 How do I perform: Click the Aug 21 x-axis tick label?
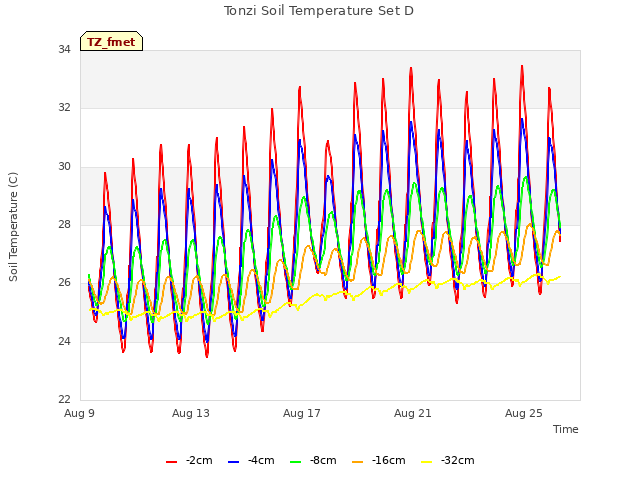pos(413,413)
